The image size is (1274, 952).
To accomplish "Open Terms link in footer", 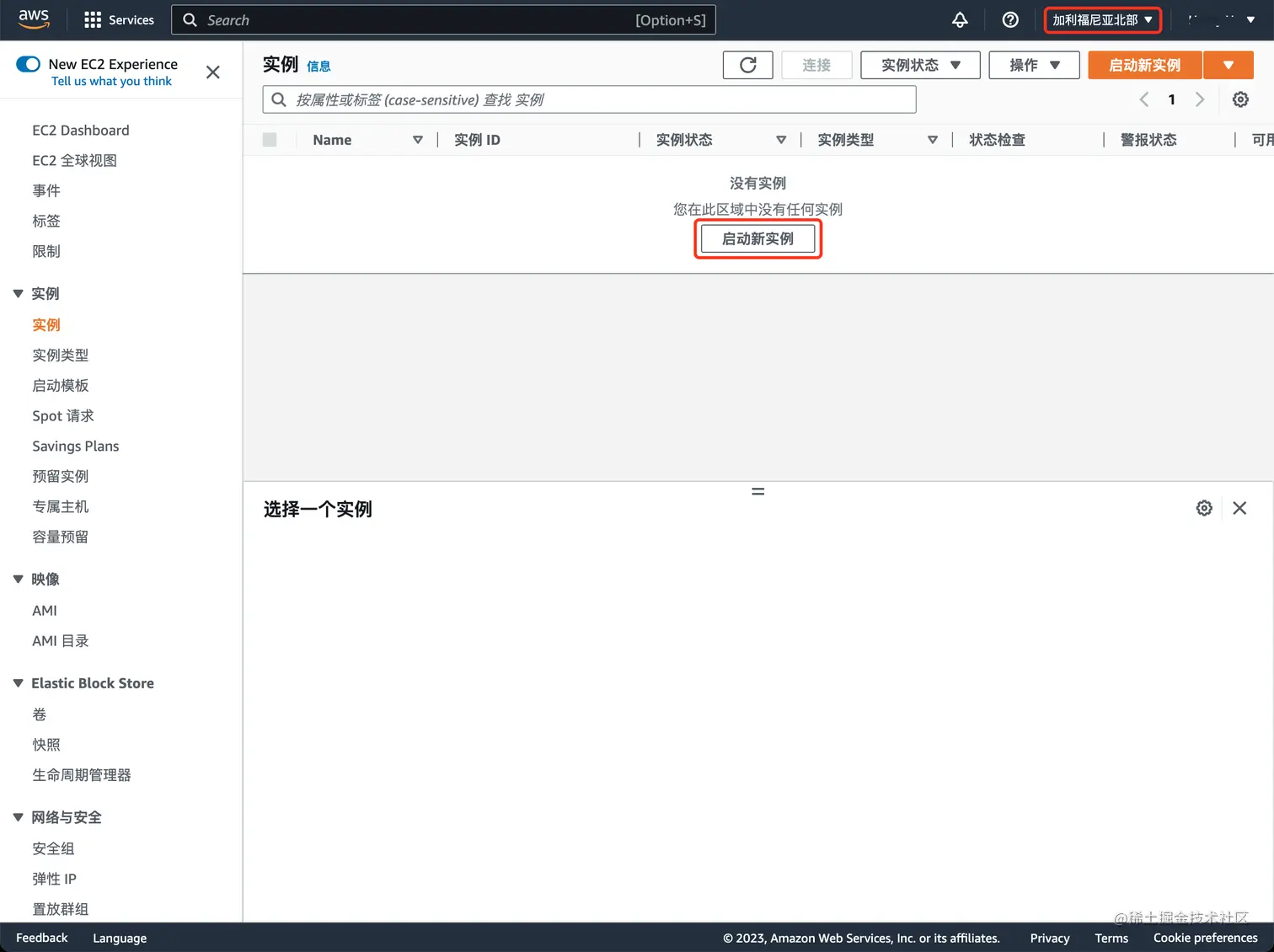I will tap(1111, 938).
